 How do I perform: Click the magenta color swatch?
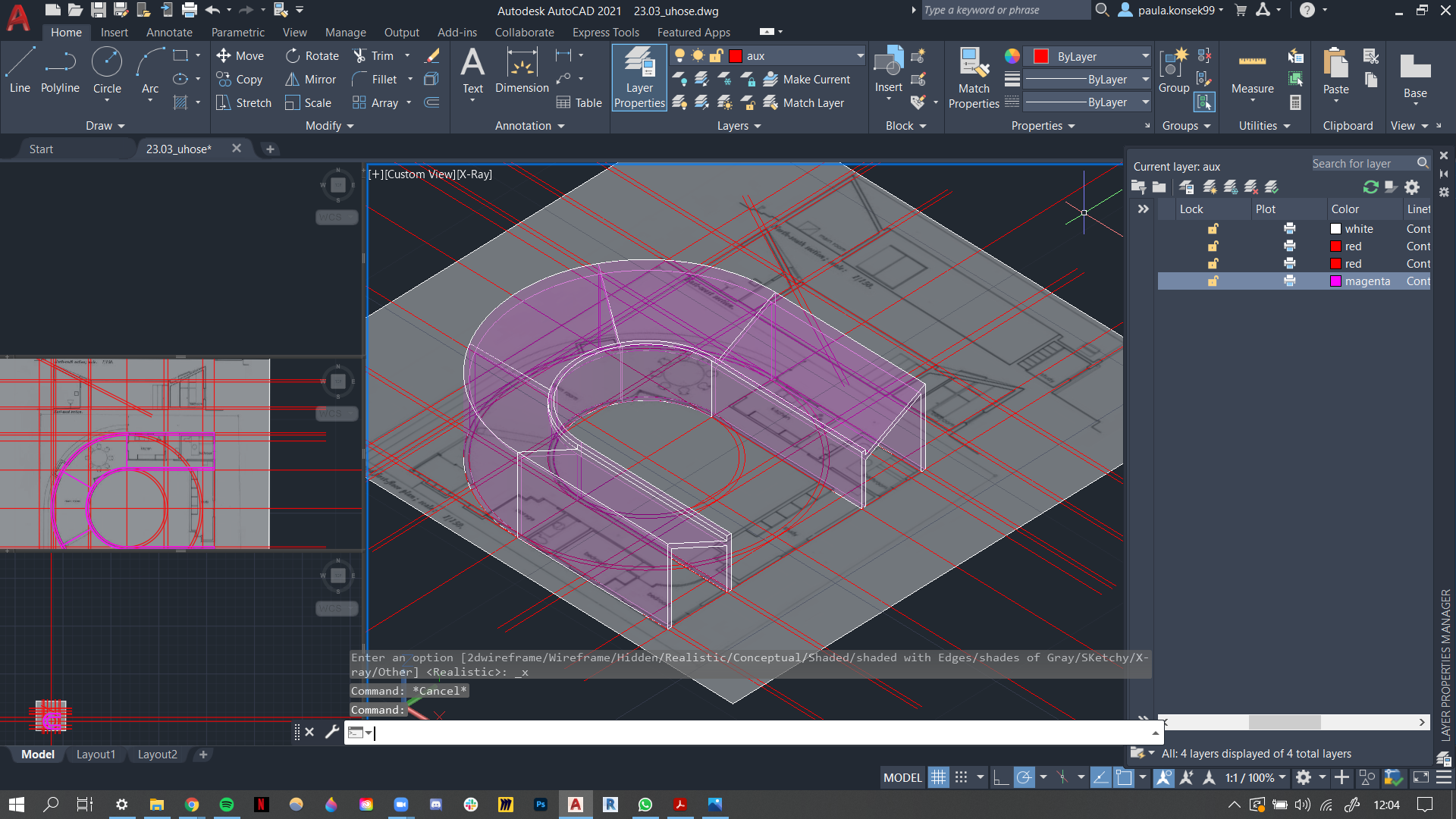point(1335,281)
